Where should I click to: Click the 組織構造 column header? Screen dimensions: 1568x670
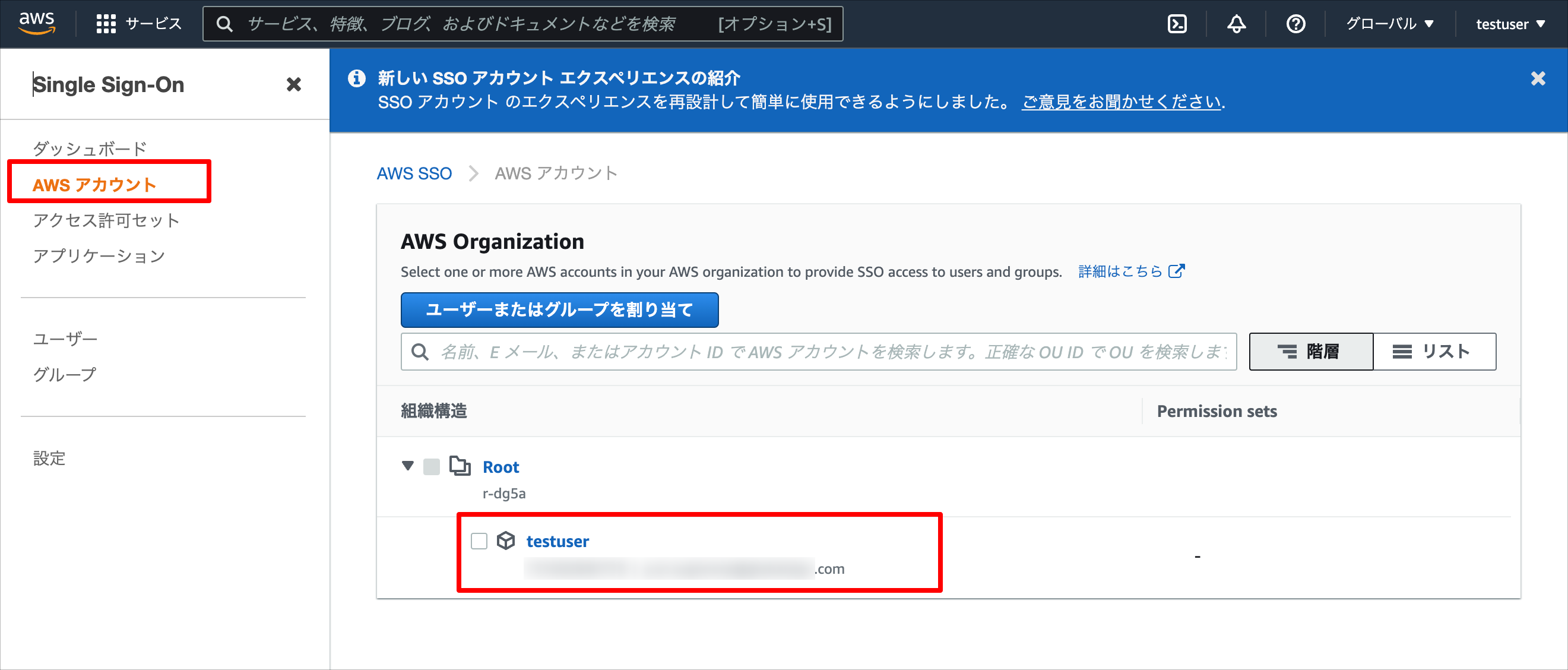click(434, 411)
